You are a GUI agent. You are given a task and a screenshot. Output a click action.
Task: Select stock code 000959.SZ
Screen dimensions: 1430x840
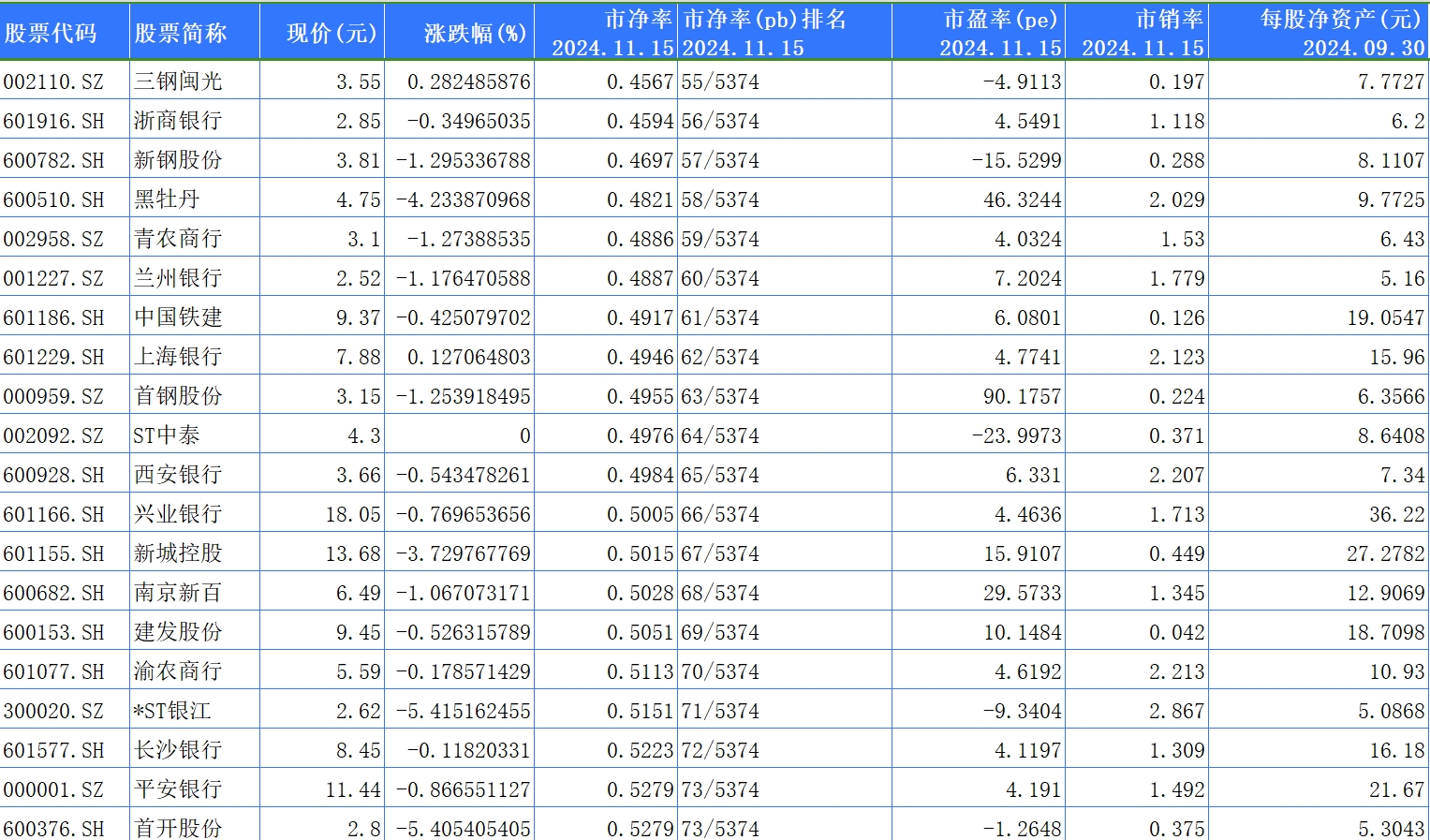(53, 397)
